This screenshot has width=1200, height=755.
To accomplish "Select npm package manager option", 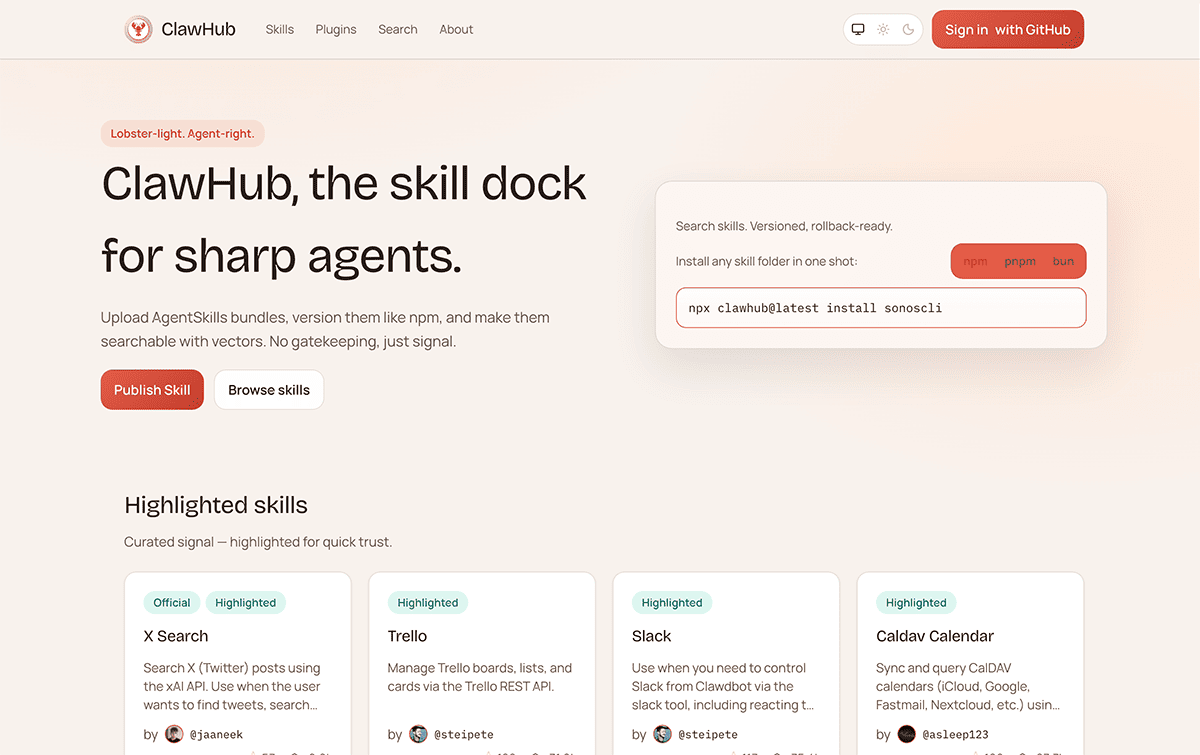I will pyautogui.click(x=975, y=262).
